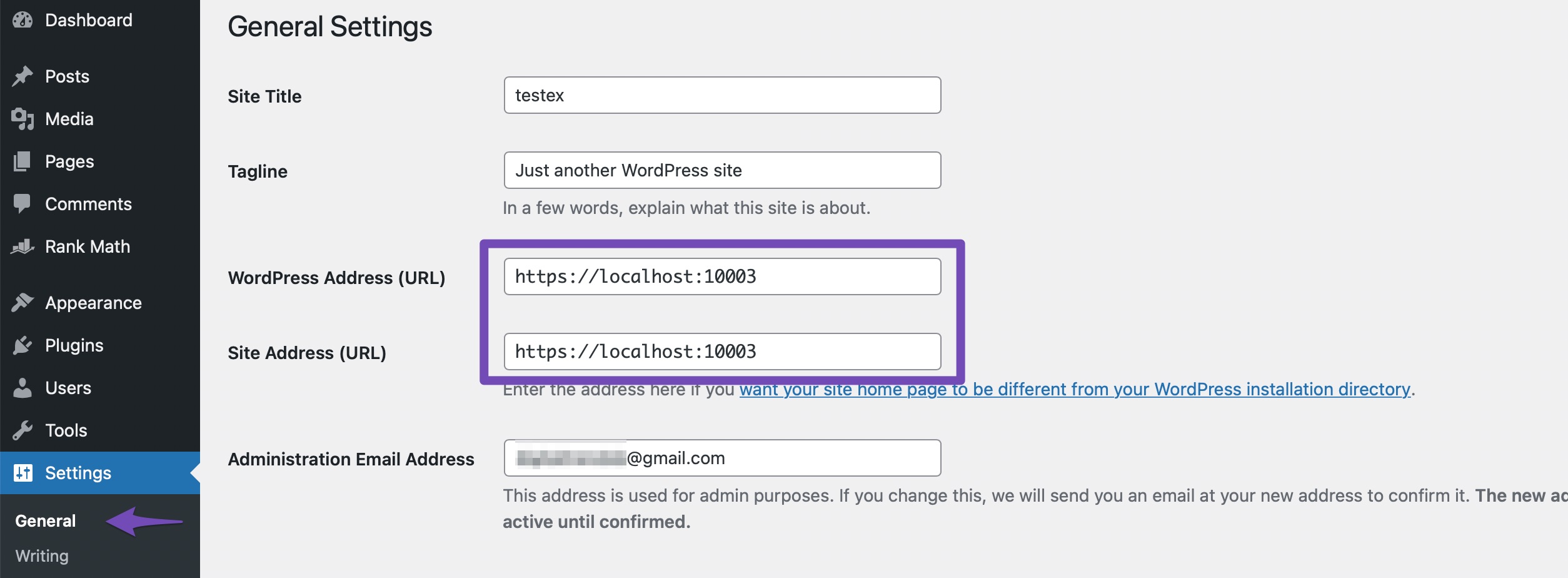Viewport: 1568px width, 578px height.
Task: Open the Settings menu entry
Action: pos(78,472)
